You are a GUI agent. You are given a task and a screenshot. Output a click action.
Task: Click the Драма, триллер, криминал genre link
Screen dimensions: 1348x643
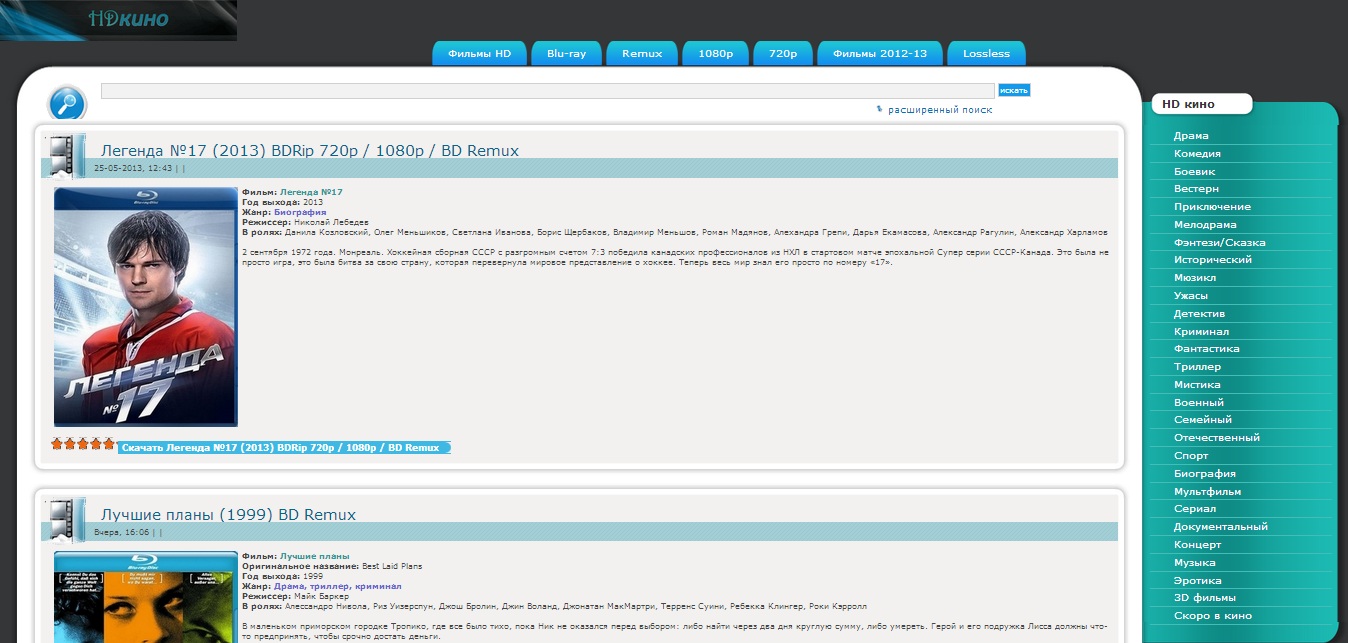[x=338, y=586]
